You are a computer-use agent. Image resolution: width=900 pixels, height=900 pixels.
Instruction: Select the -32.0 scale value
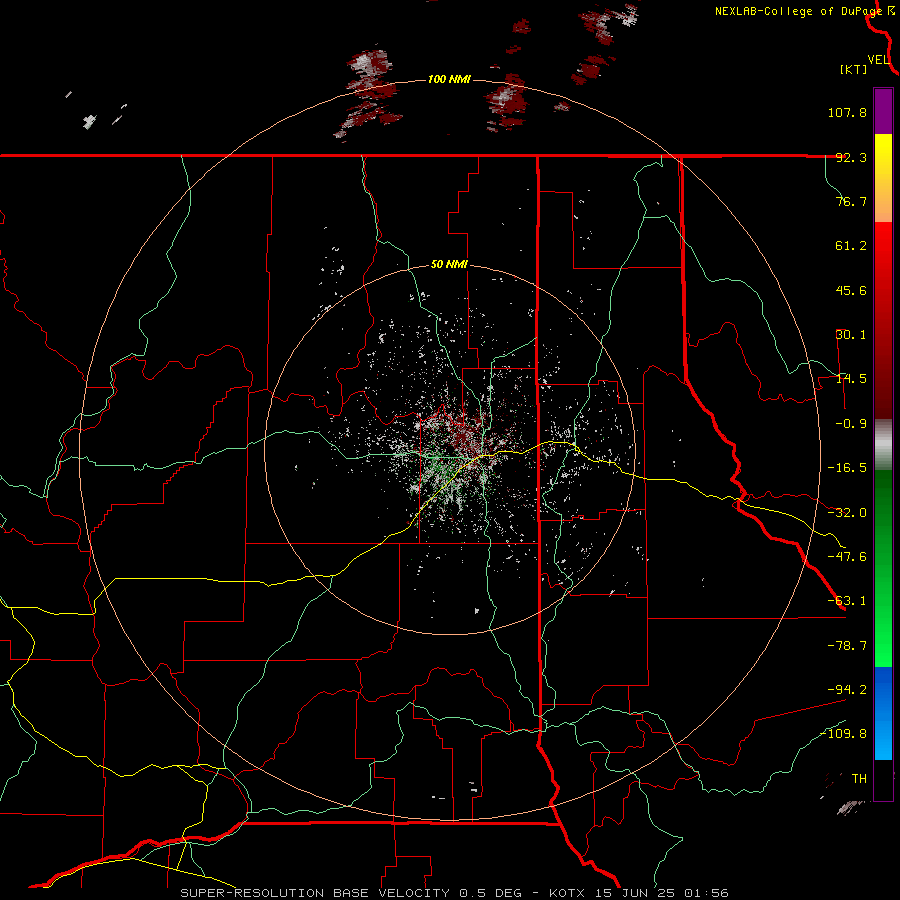point(847,513)
